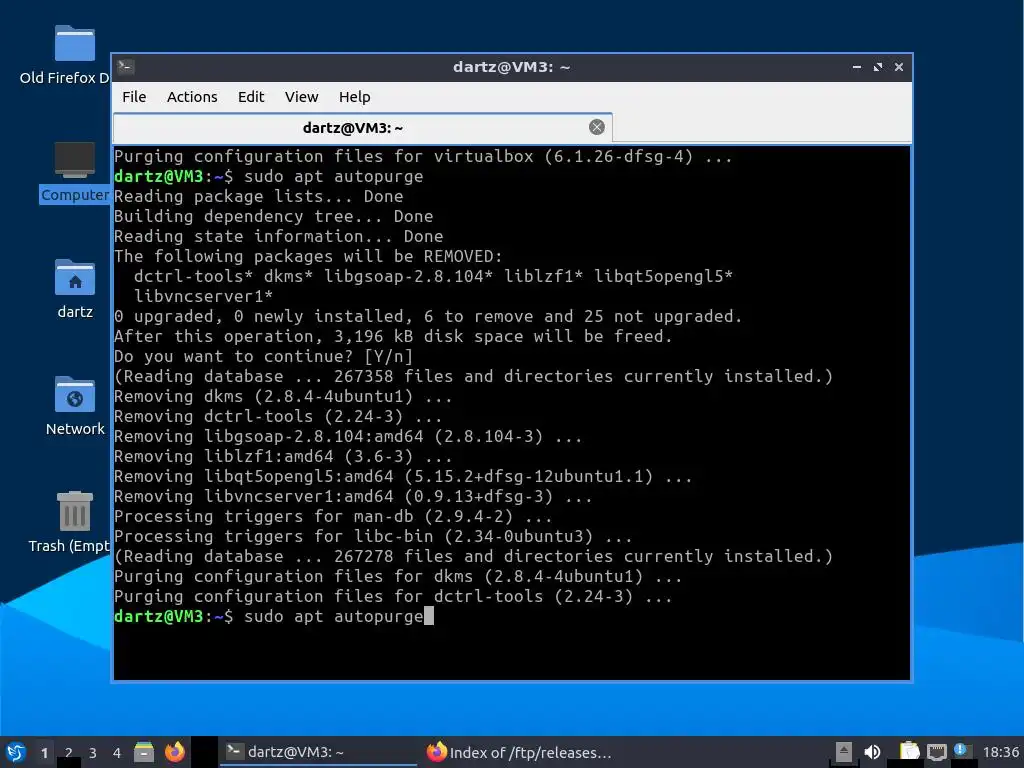The width and height of the screenshot is (1024, 768).
Task: Click 'Building dependency tree... Done' line
Action: (274, 216)
